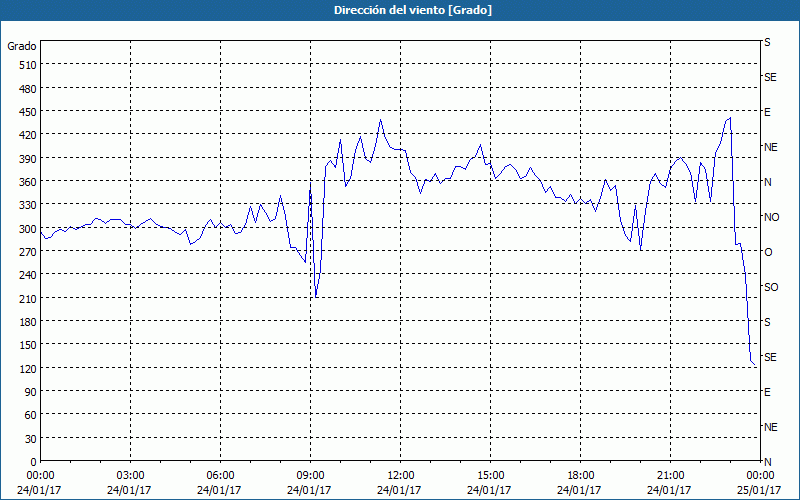Click the "SO" compass direction label
Viewport: 800px width, 500px height.
tap(771, 287)
